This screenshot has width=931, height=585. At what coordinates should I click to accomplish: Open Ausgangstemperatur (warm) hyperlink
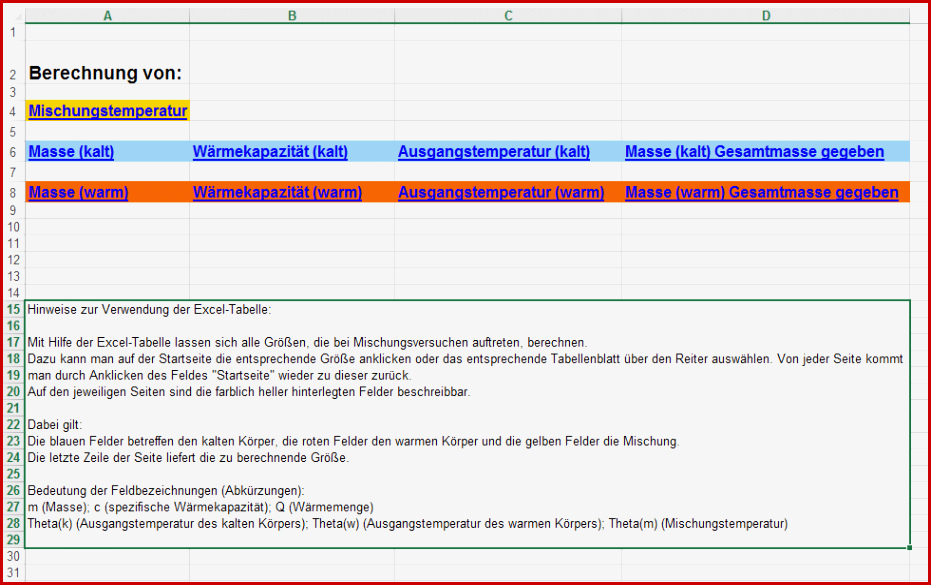[x=501, y=192]
